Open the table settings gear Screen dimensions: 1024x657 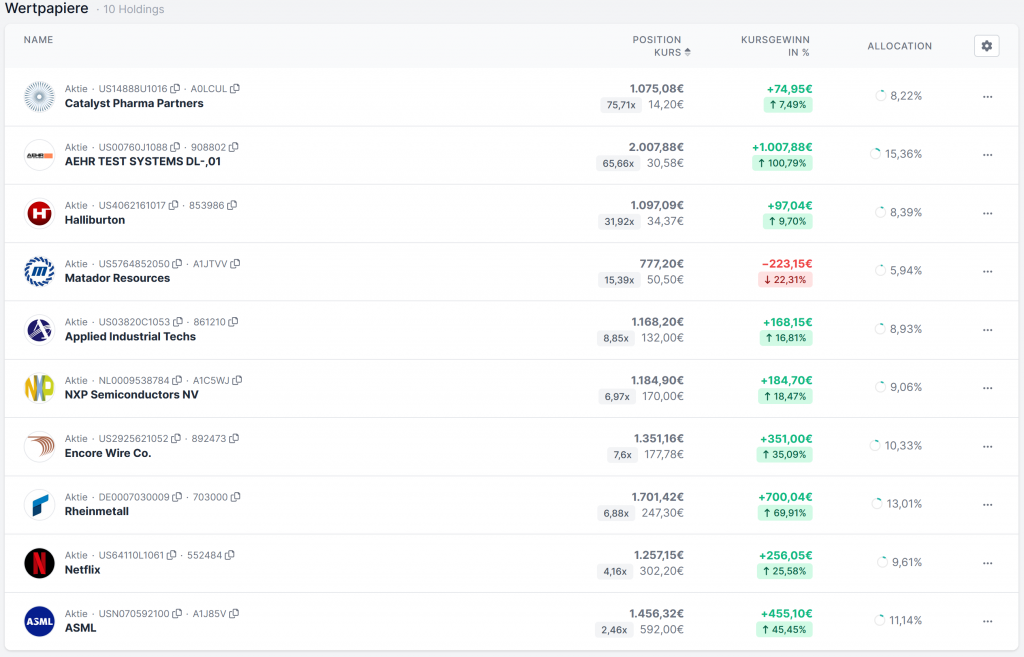click(986, 46)
